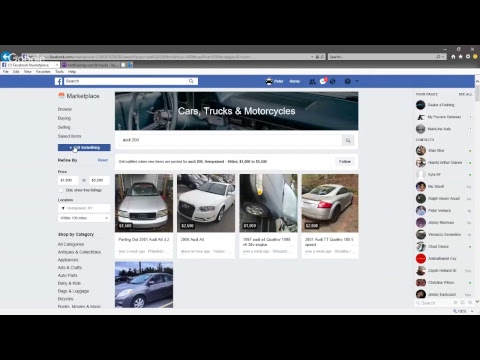Open the View menu
480x360 pixels.
27,72
